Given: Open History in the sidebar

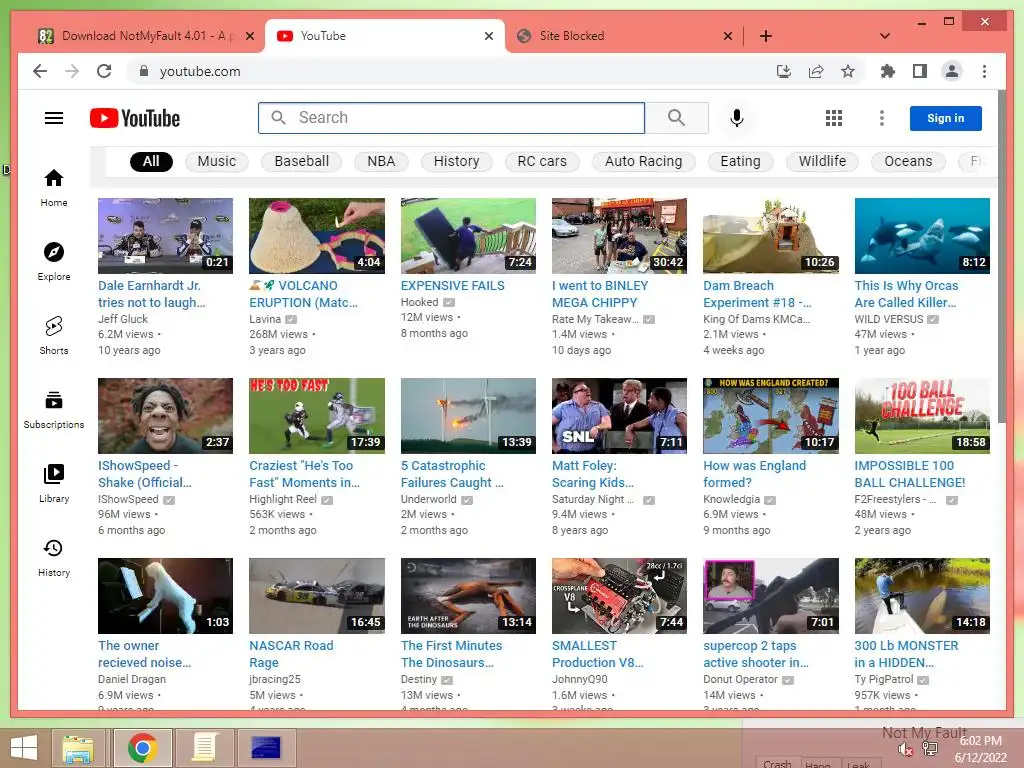Looking at the screenshot, I should (x=54, y=557).
